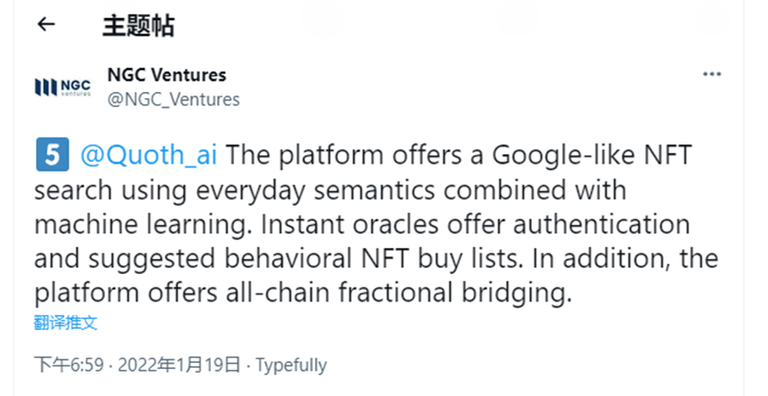The width and height of the screenshot is (768, 396).
Task: Click the 主题帖 thread header title
Action: [138, 25]
